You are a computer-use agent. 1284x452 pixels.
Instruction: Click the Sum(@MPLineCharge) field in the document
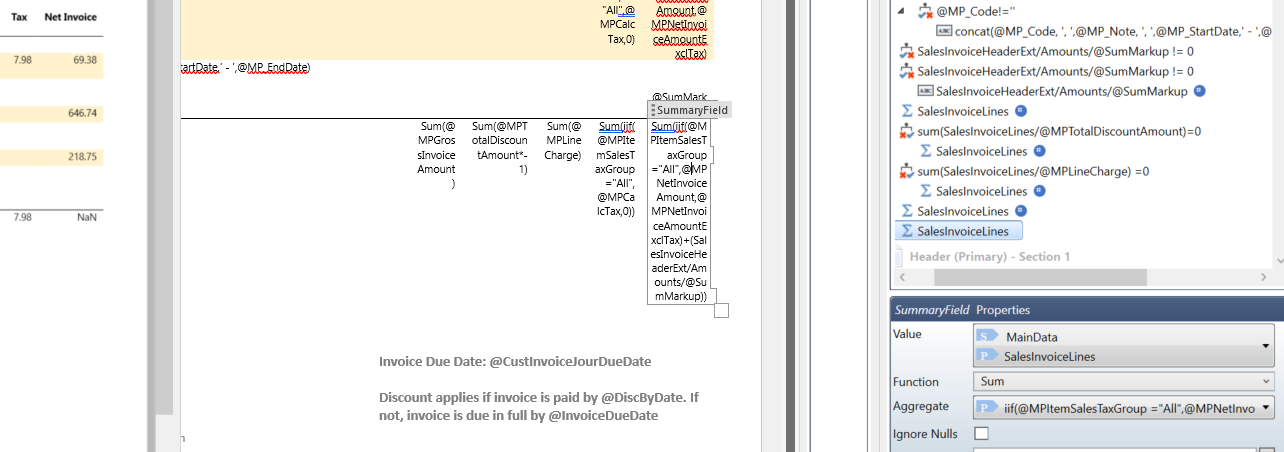(563, 141)
